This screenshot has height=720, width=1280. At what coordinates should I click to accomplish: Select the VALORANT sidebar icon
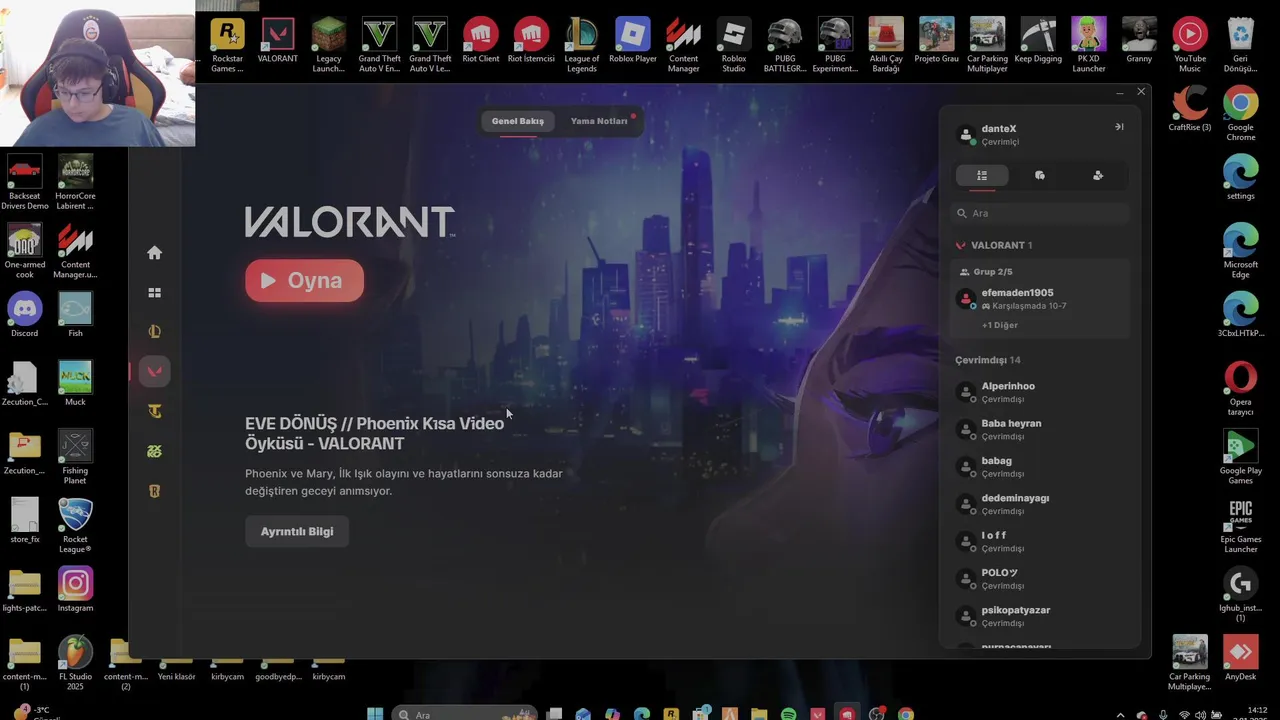pos(154,372)
